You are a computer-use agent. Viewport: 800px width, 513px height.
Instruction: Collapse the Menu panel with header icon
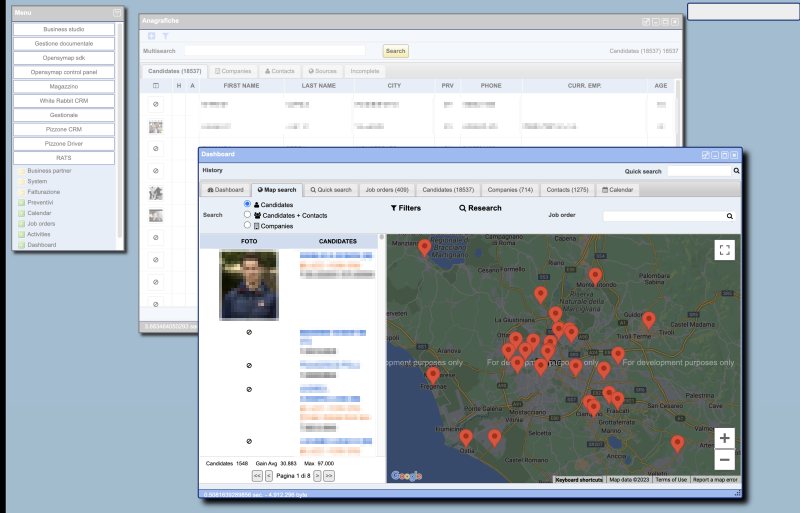coord(117,13)
